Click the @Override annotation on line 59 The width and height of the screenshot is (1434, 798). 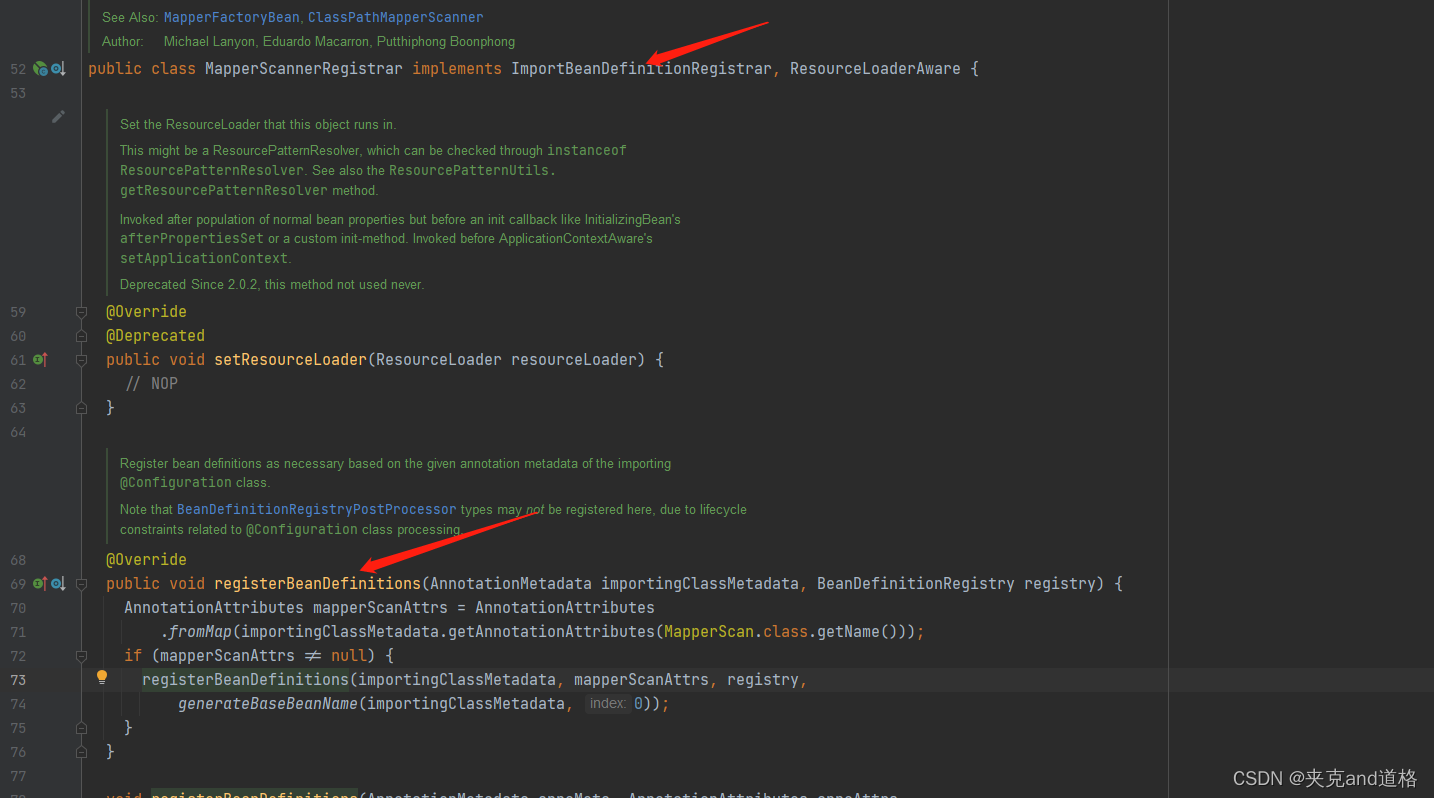[147, 312]
